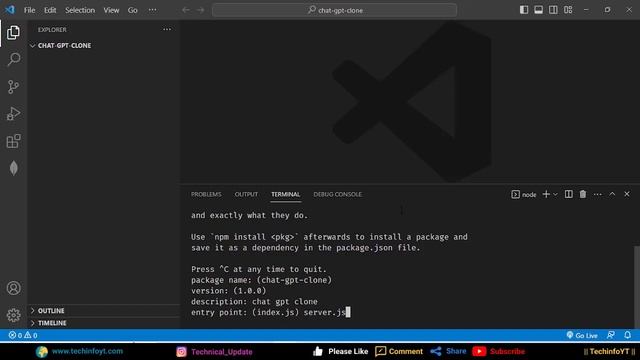Open the View menu

pos(111,10)
